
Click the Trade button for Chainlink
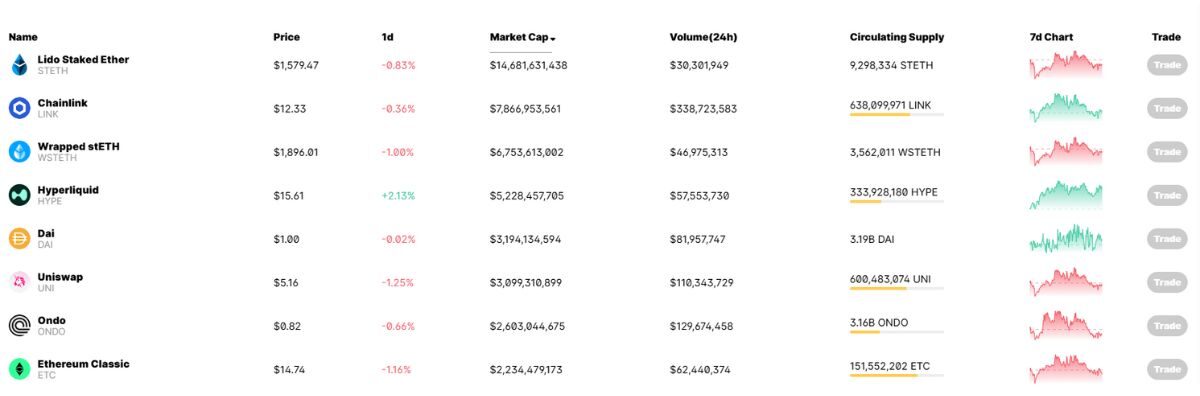pyautogui.click(x=1167, y=108)
